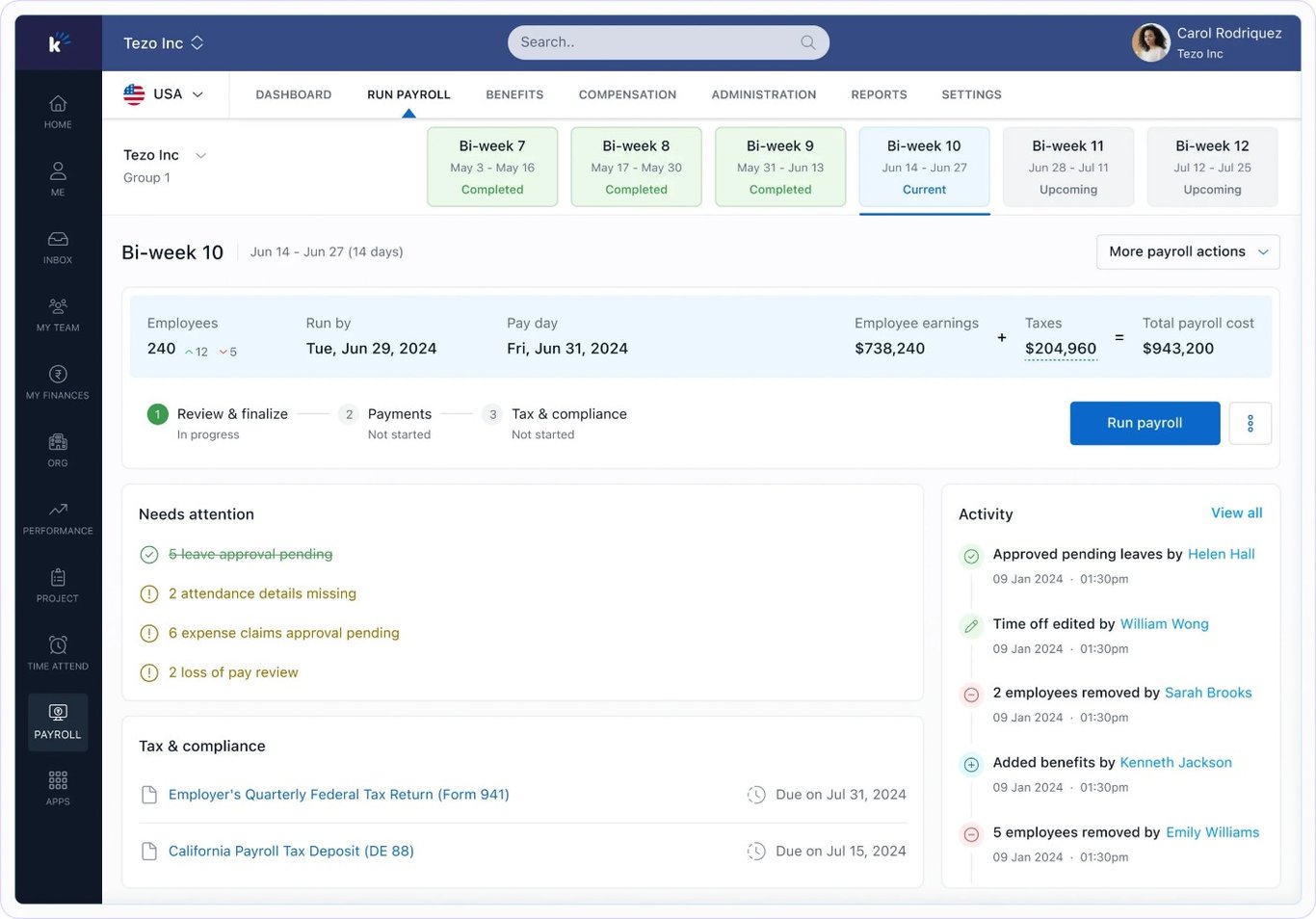This screenshot has width=1316, height=919.
Task: Open the My Team section
Action: click(57, 314)
